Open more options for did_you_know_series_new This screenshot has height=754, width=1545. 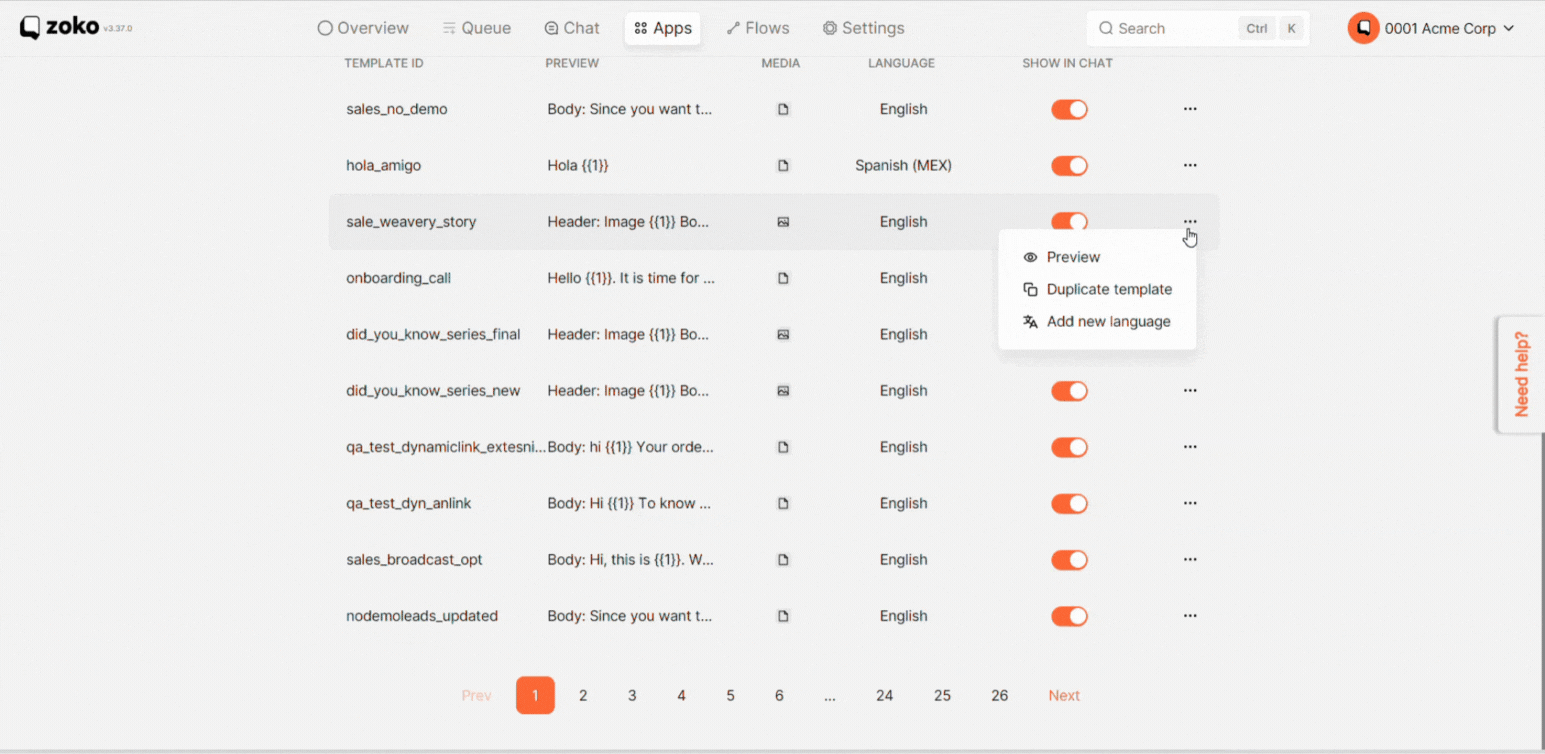click(1190, 390)
